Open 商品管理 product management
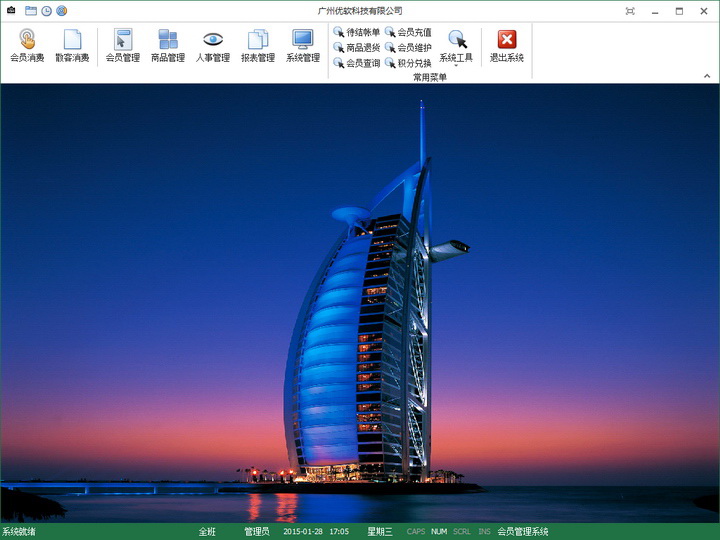Viewport: 720px width, 540px height. click(168, 45)
